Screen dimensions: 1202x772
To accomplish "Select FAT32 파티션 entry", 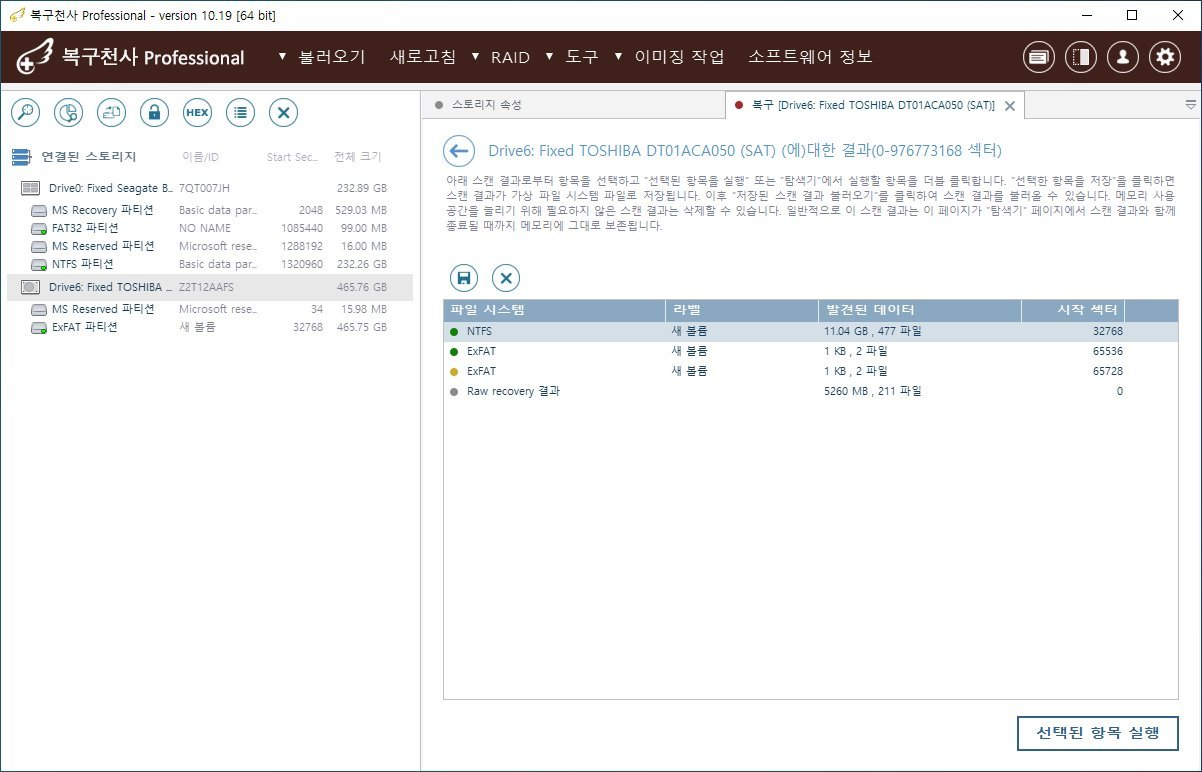I will [x=210, y=228].
